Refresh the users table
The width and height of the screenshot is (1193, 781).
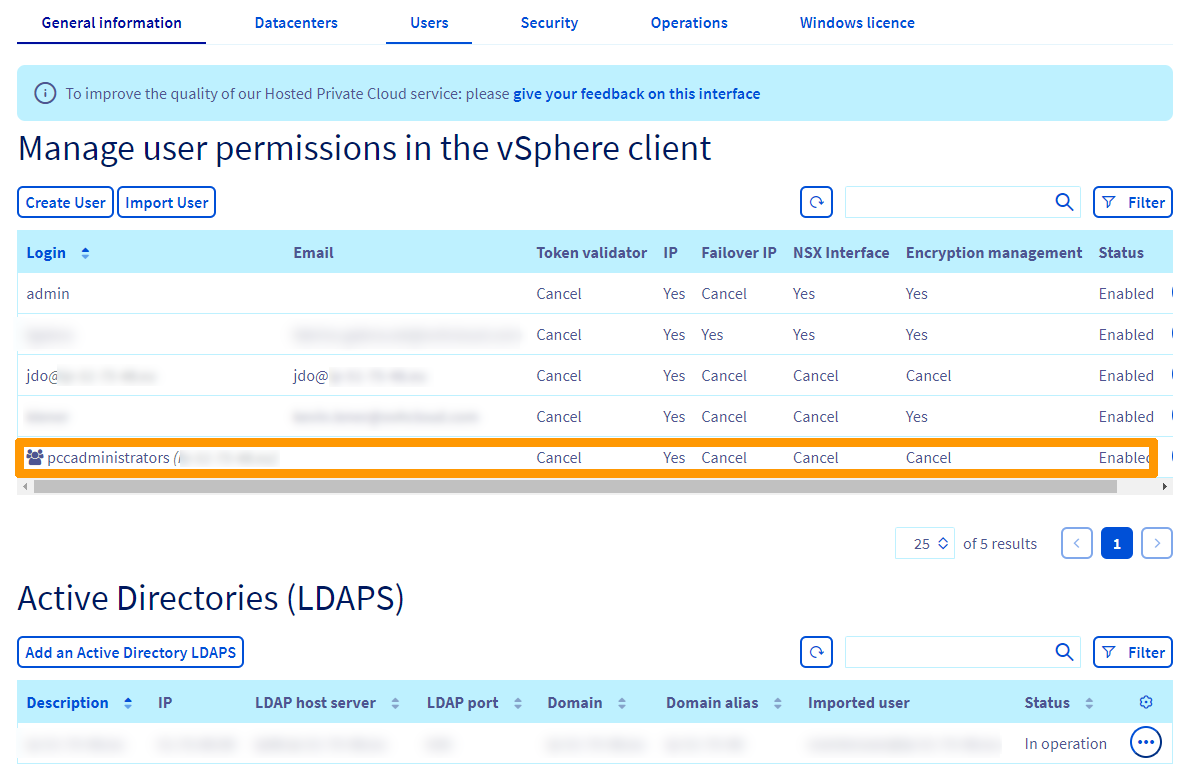click(816, 202)
